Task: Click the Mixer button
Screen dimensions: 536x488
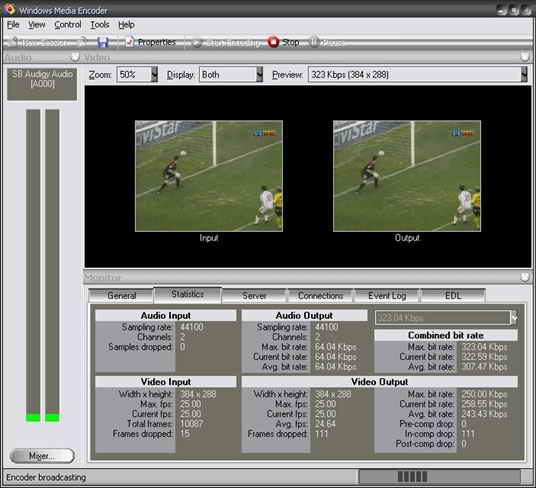Action: tap(42, 456)
